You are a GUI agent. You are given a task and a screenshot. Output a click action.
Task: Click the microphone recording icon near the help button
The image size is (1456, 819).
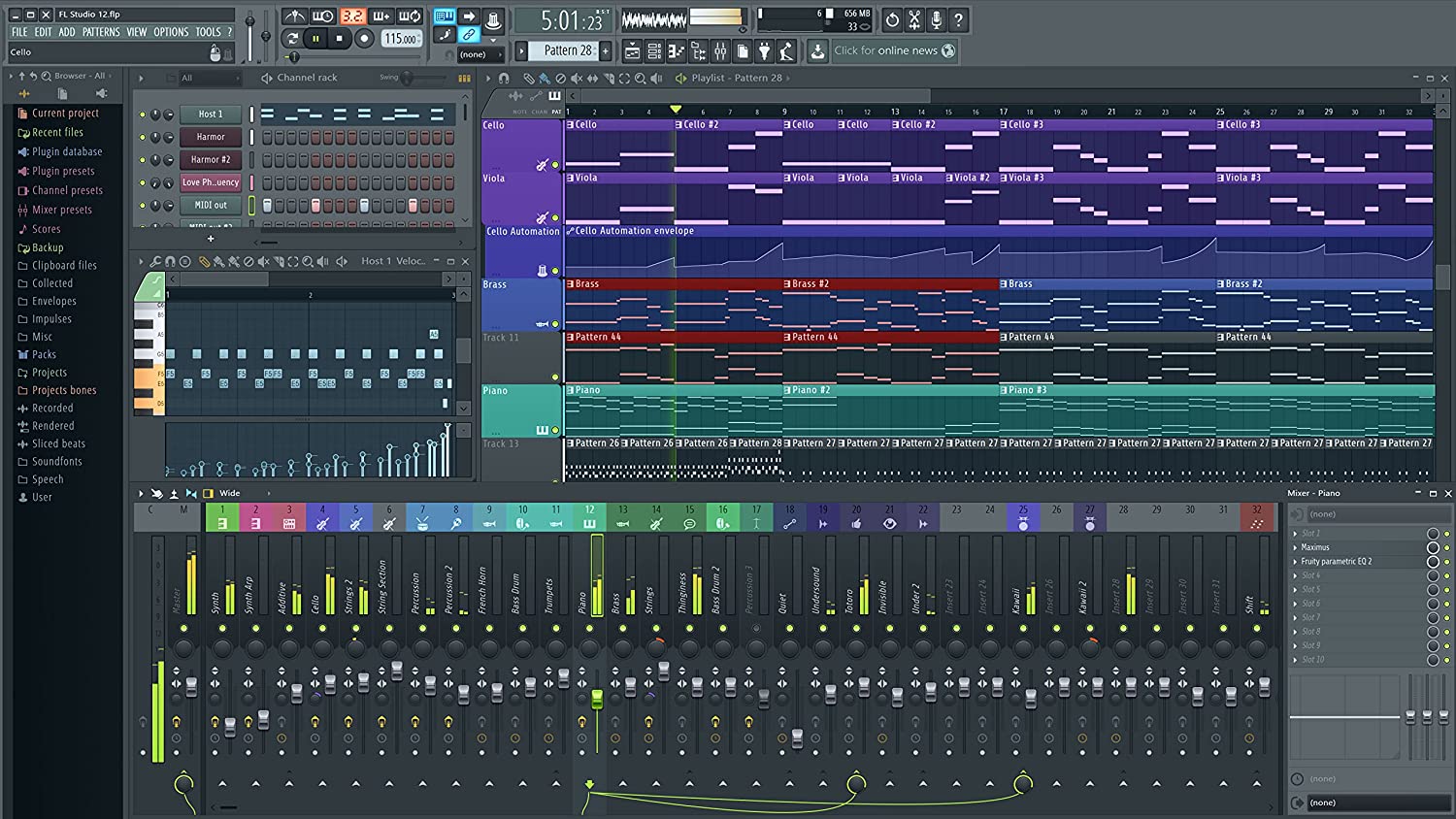[x=937, y=19]
